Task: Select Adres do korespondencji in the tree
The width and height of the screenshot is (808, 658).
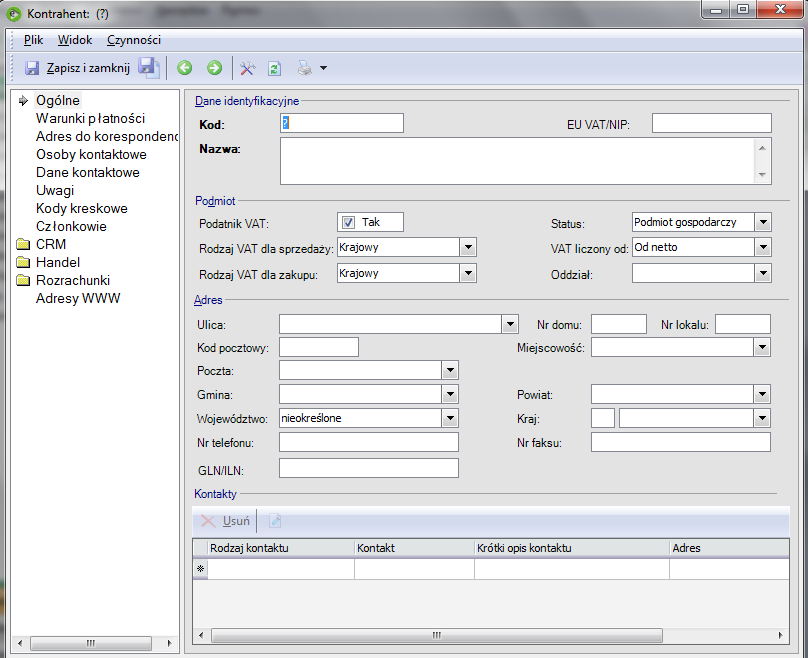Action: [x=107, y=137]
